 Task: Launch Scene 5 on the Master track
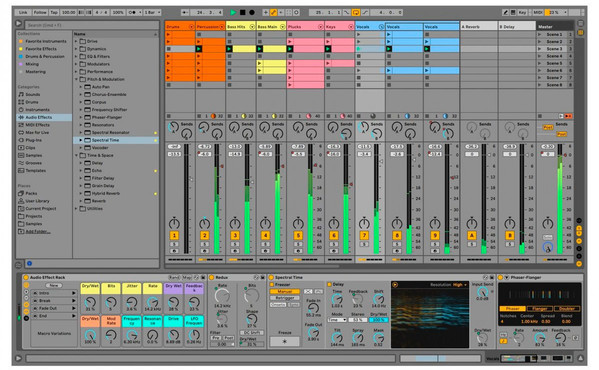(x=540, y=63)
